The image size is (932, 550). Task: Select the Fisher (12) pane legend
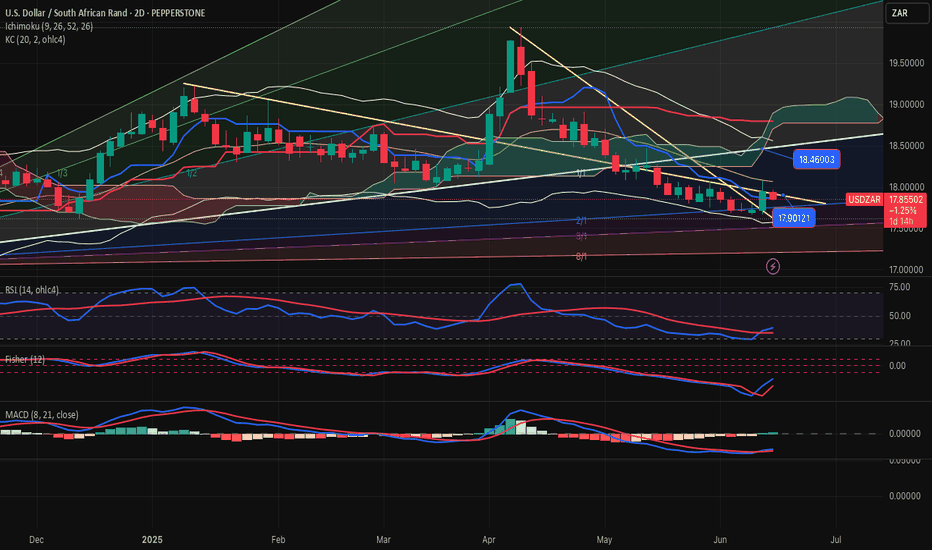coord(25,359)
